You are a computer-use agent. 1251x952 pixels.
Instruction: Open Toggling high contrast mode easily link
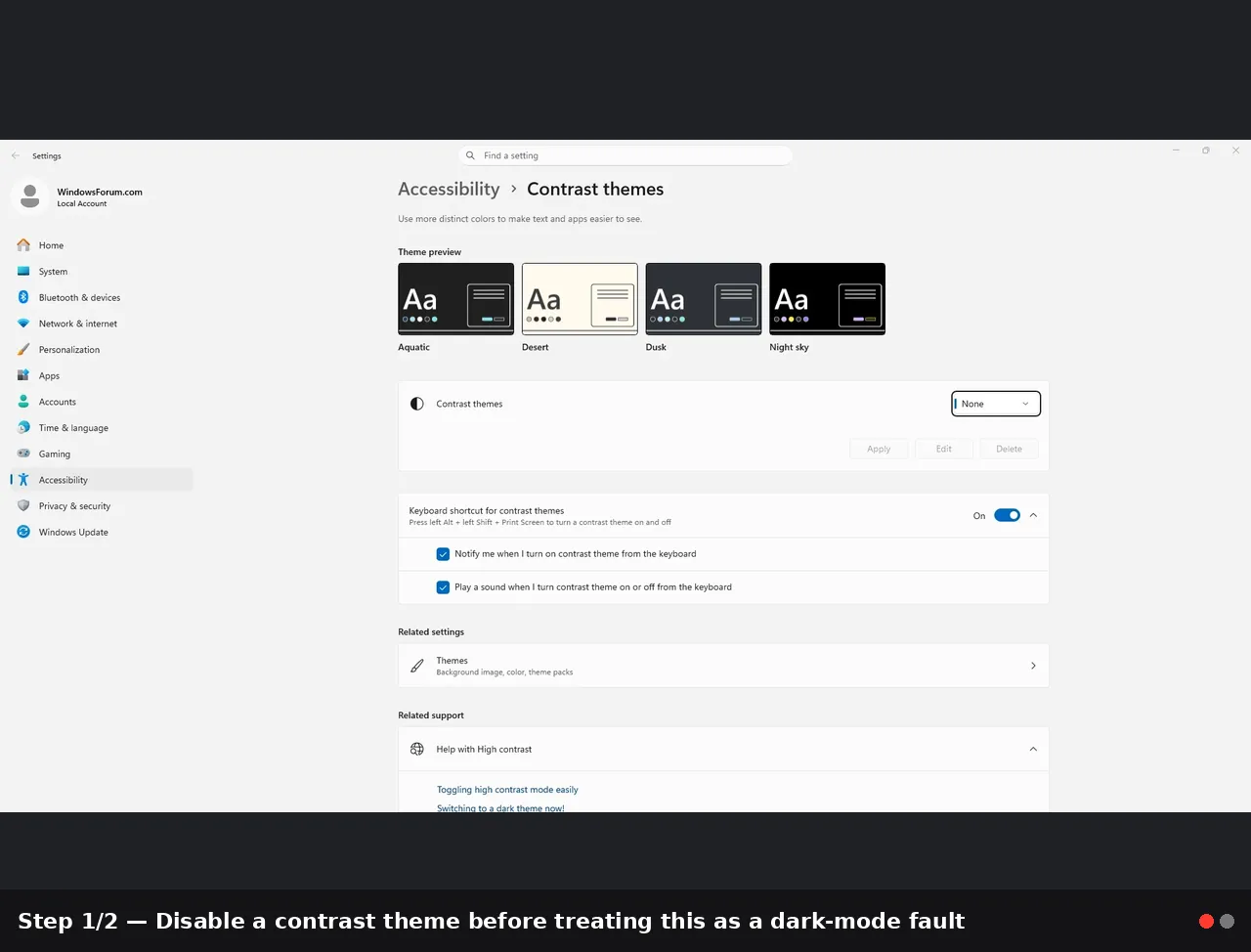pos(507,790)
